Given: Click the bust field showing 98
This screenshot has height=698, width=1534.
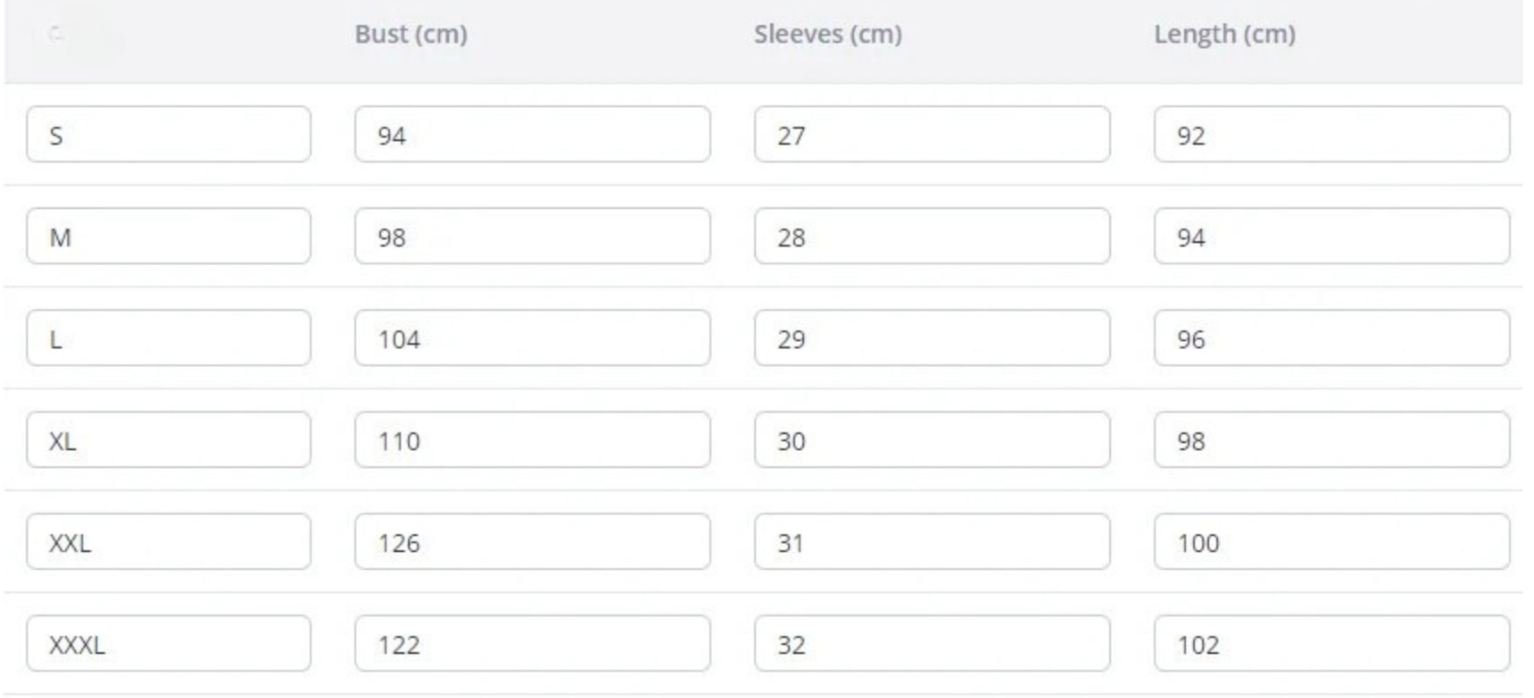Looking at the screenshot, I should pyautogui.click(x=532, y=237).
